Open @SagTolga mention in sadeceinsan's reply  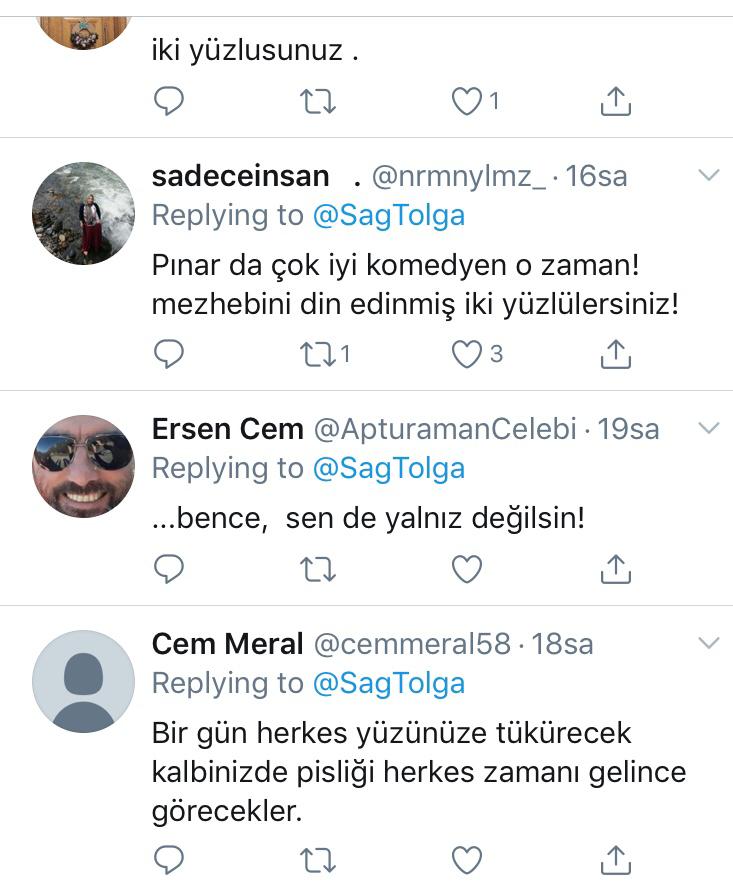[x=389, y=215]
